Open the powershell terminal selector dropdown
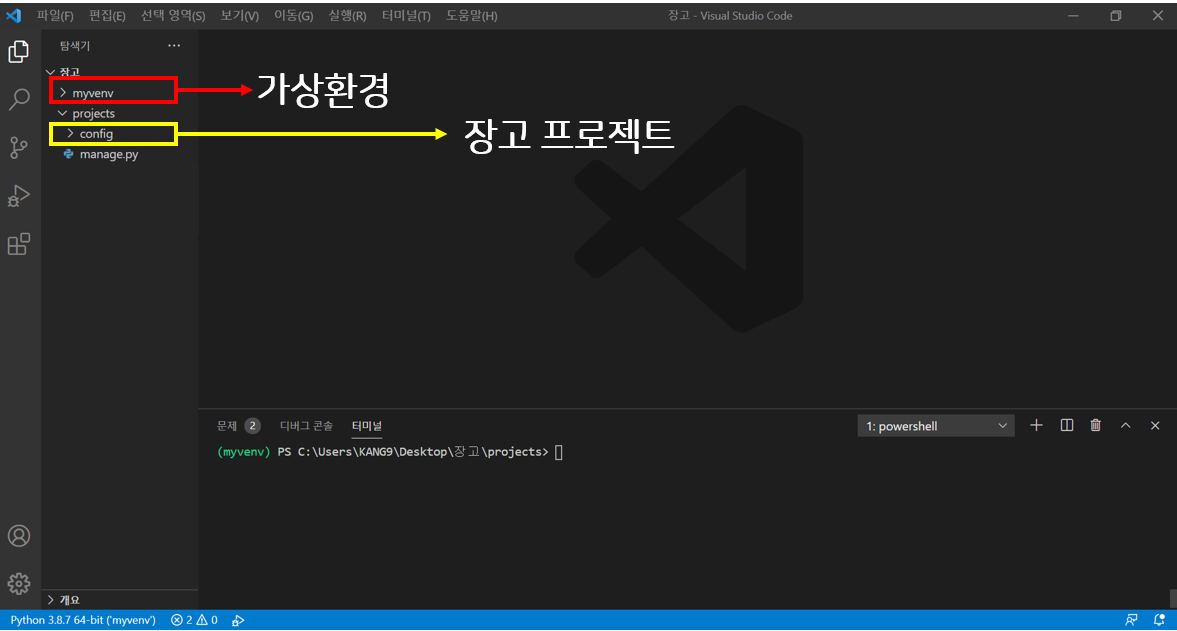The width and height of the screenshot is (1177, 631). coord(936,425)
